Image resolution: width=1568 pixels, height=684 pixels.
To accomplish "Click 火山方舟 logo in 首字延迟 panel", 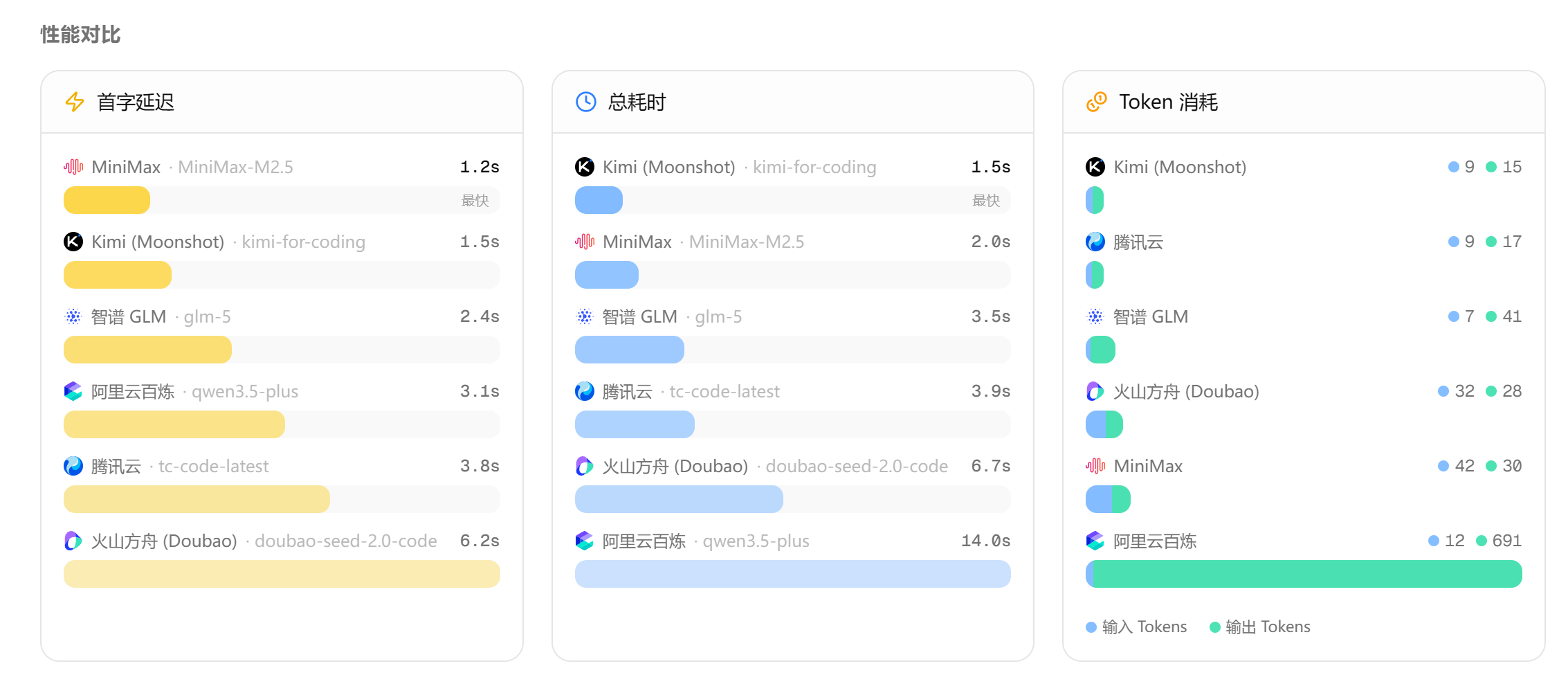I will [x=73, y=541].
